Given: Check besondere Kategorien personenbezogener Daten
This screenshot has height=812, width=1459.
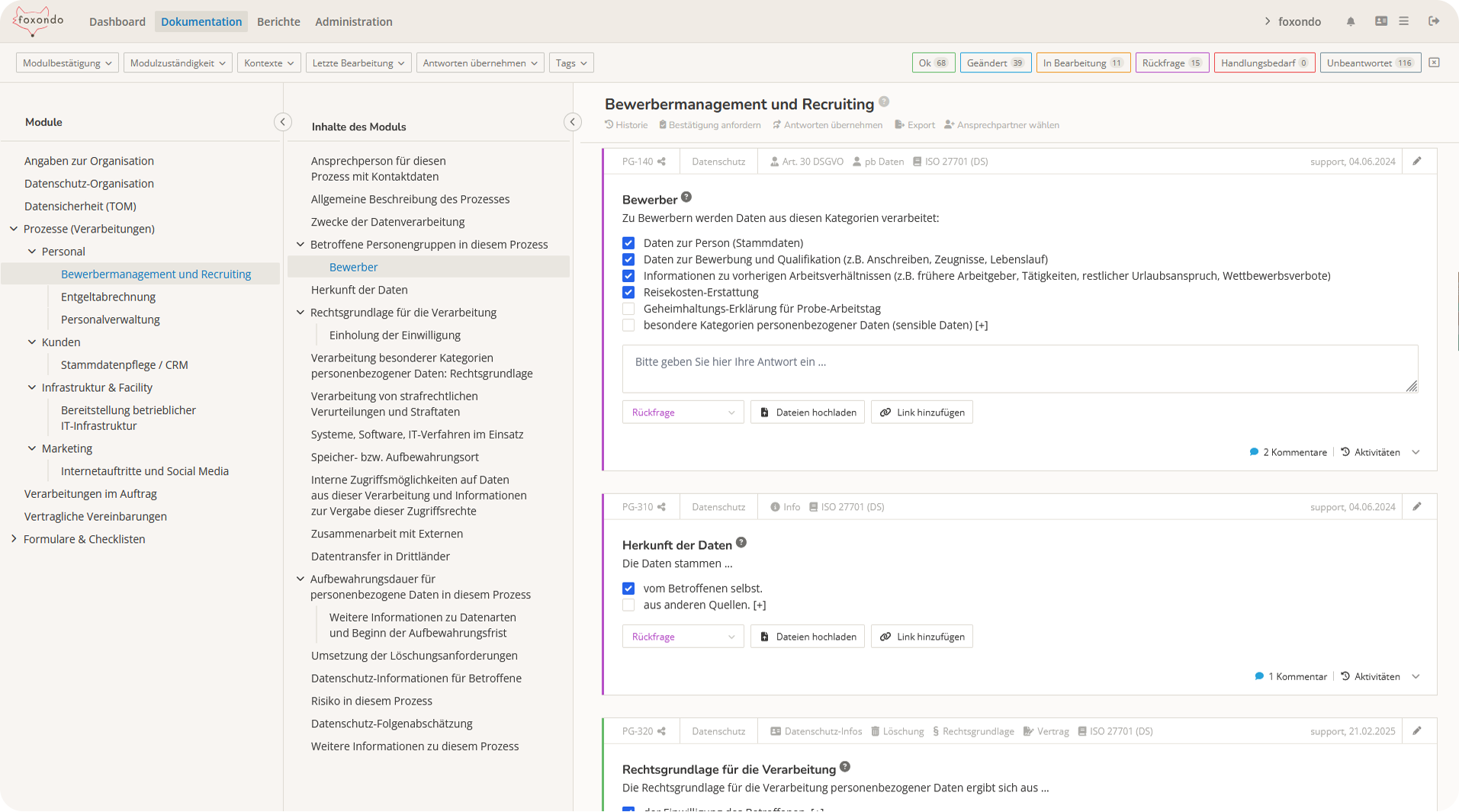Looking at the screenshot, I should (628, 326).
